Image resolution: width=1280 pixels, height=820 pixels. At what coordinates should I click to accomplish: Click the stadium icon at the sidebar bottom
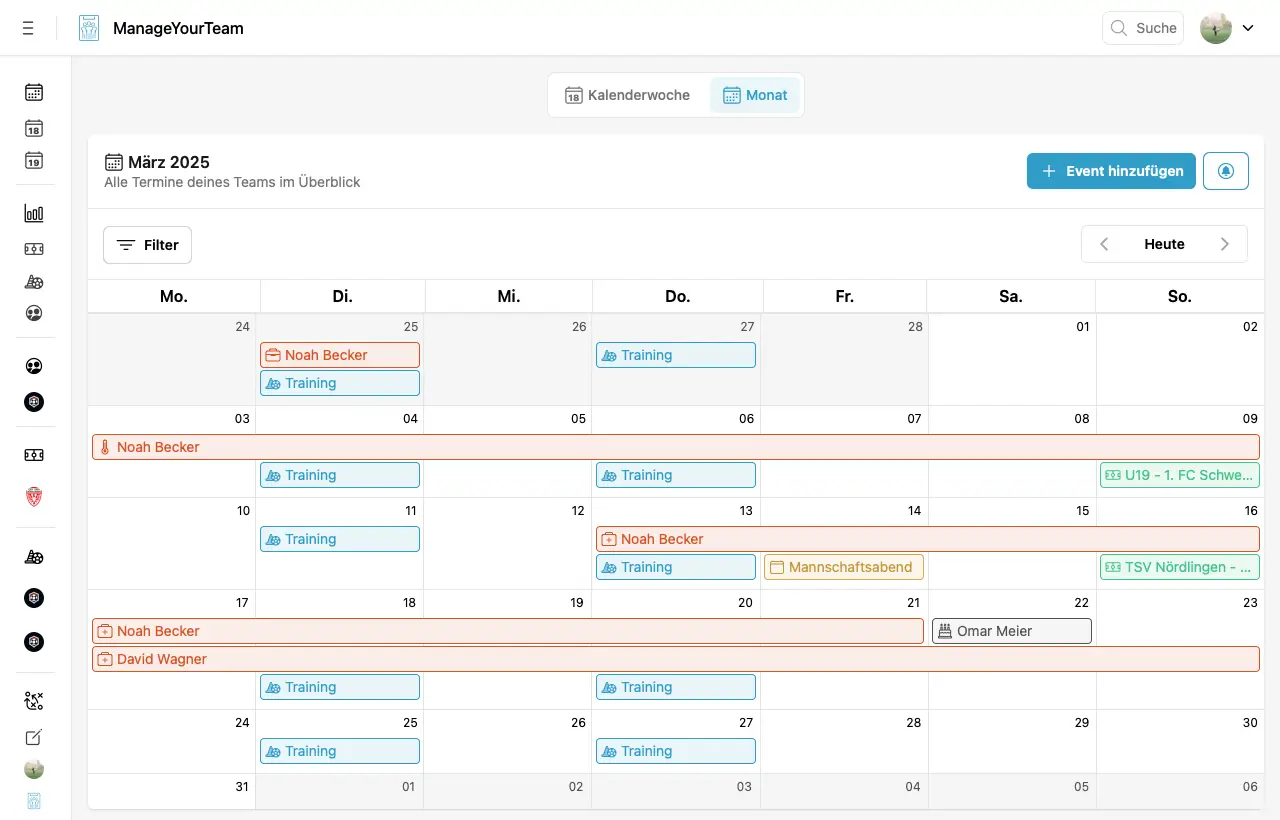point(34,801)
